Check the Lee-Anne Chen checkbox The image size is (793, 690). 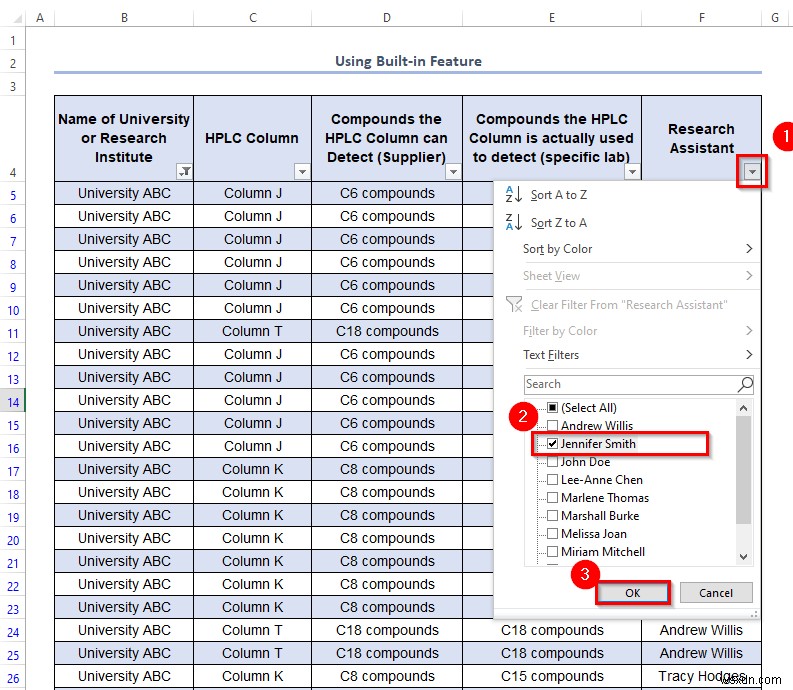point(552,480)
